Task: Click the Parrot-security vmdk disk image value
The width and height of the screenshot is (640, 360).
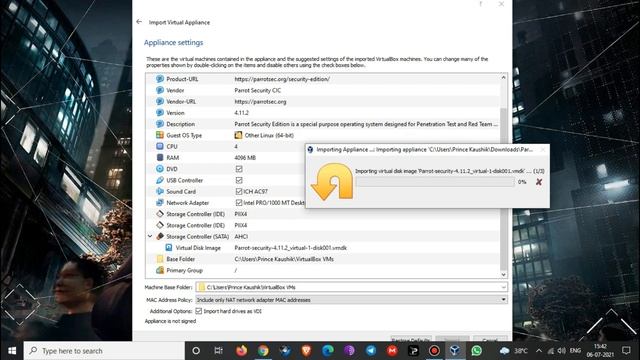Action: click(291, 247)
